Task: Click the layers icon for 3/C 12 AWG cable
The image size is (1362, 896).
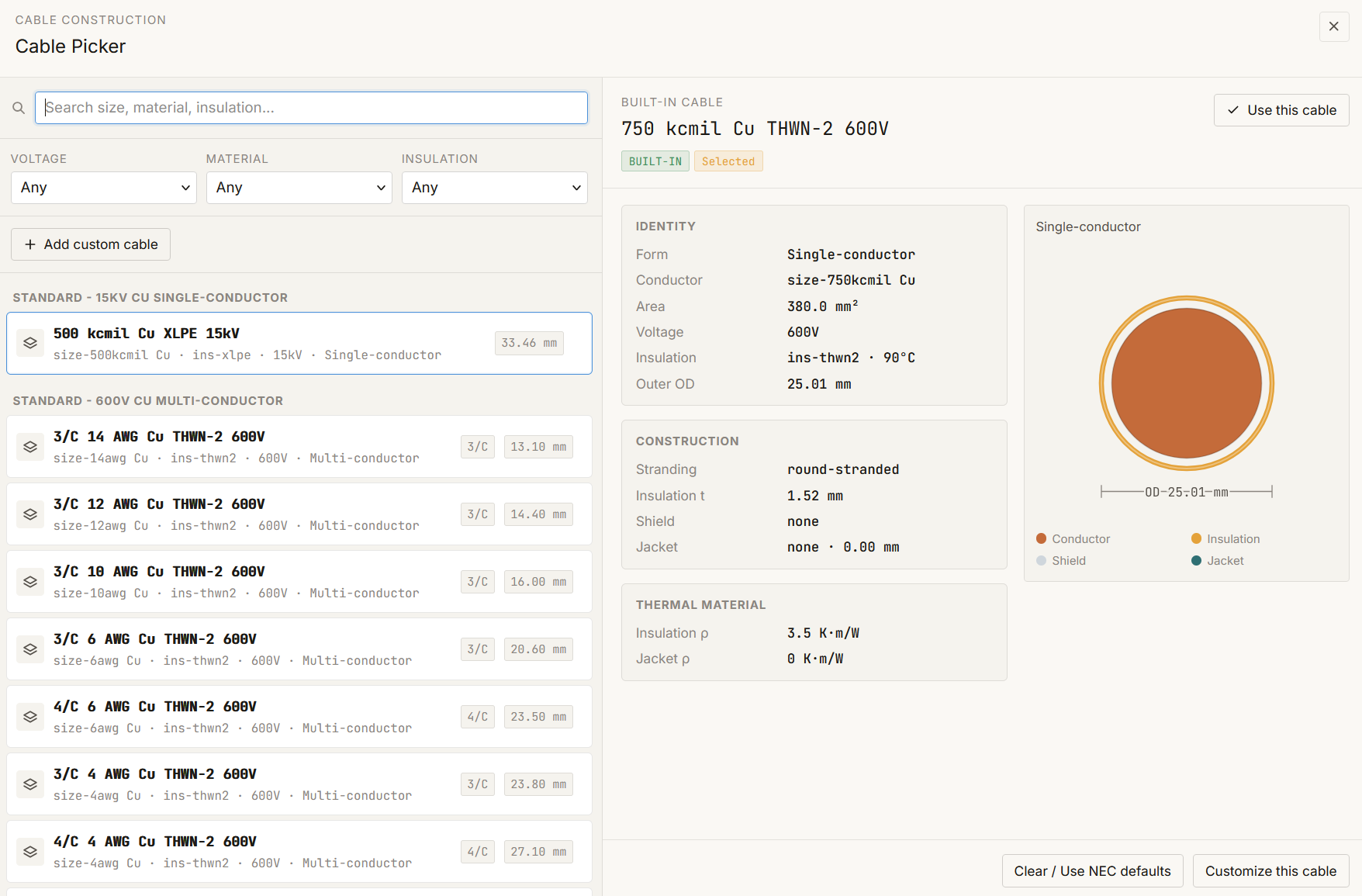Action: tap(30, 514)
